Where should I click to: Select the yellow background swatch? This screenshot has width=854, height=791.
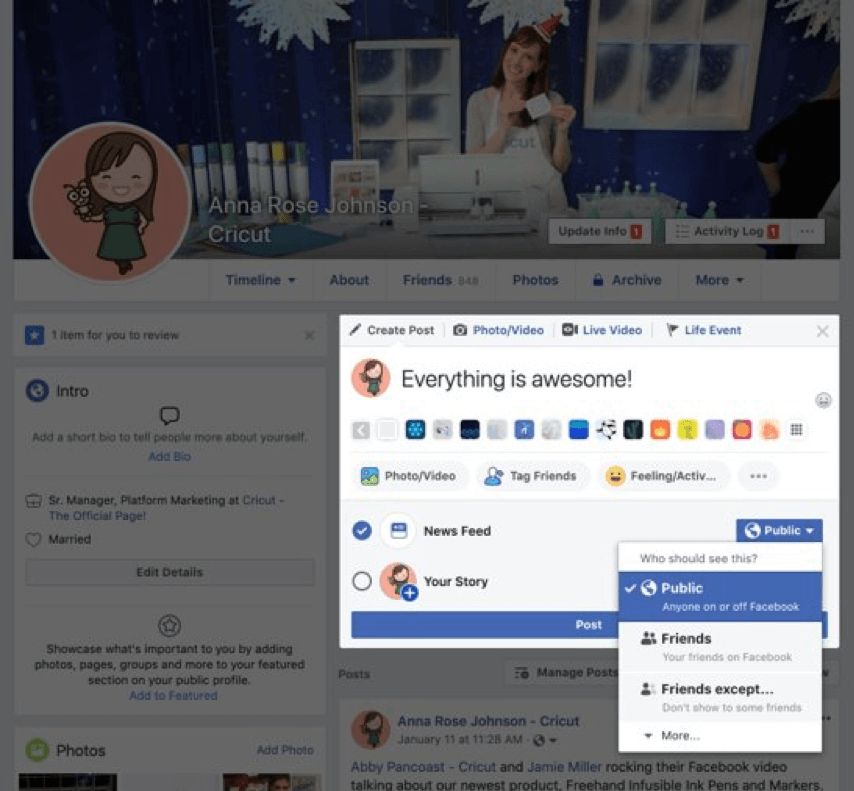[x=687, y=430]
